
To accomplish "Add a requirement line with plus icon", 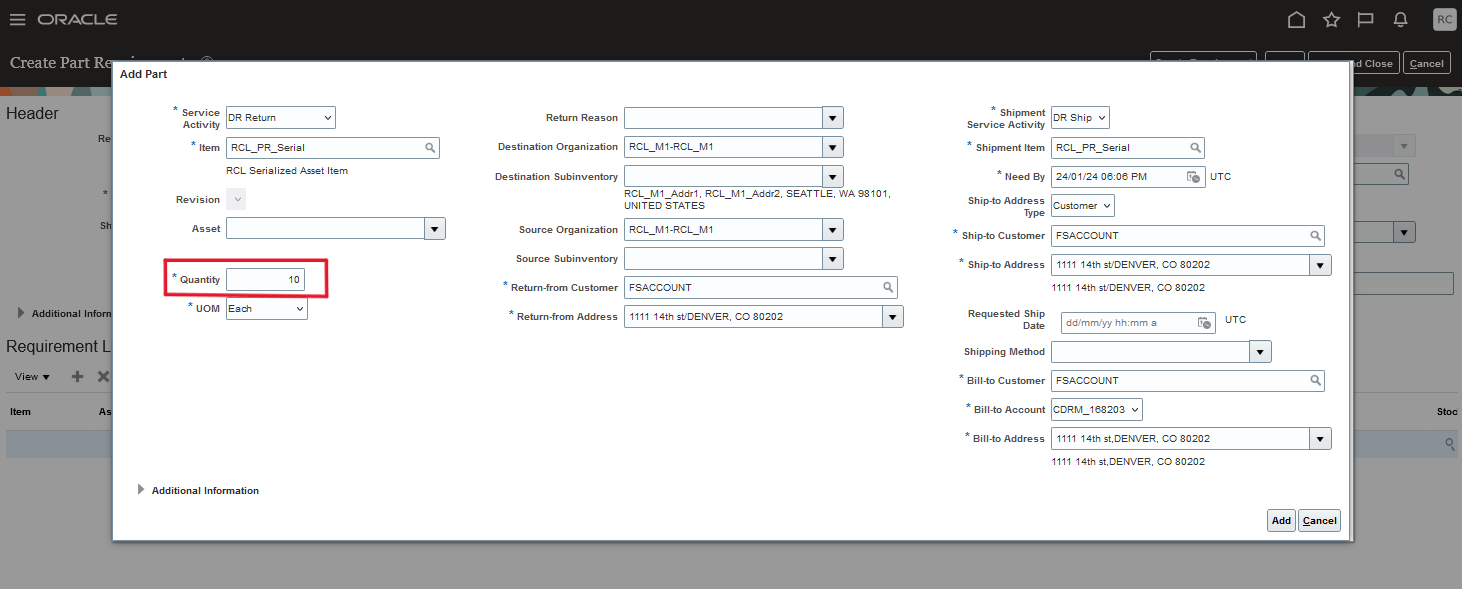I will click(x=77, y=377).
